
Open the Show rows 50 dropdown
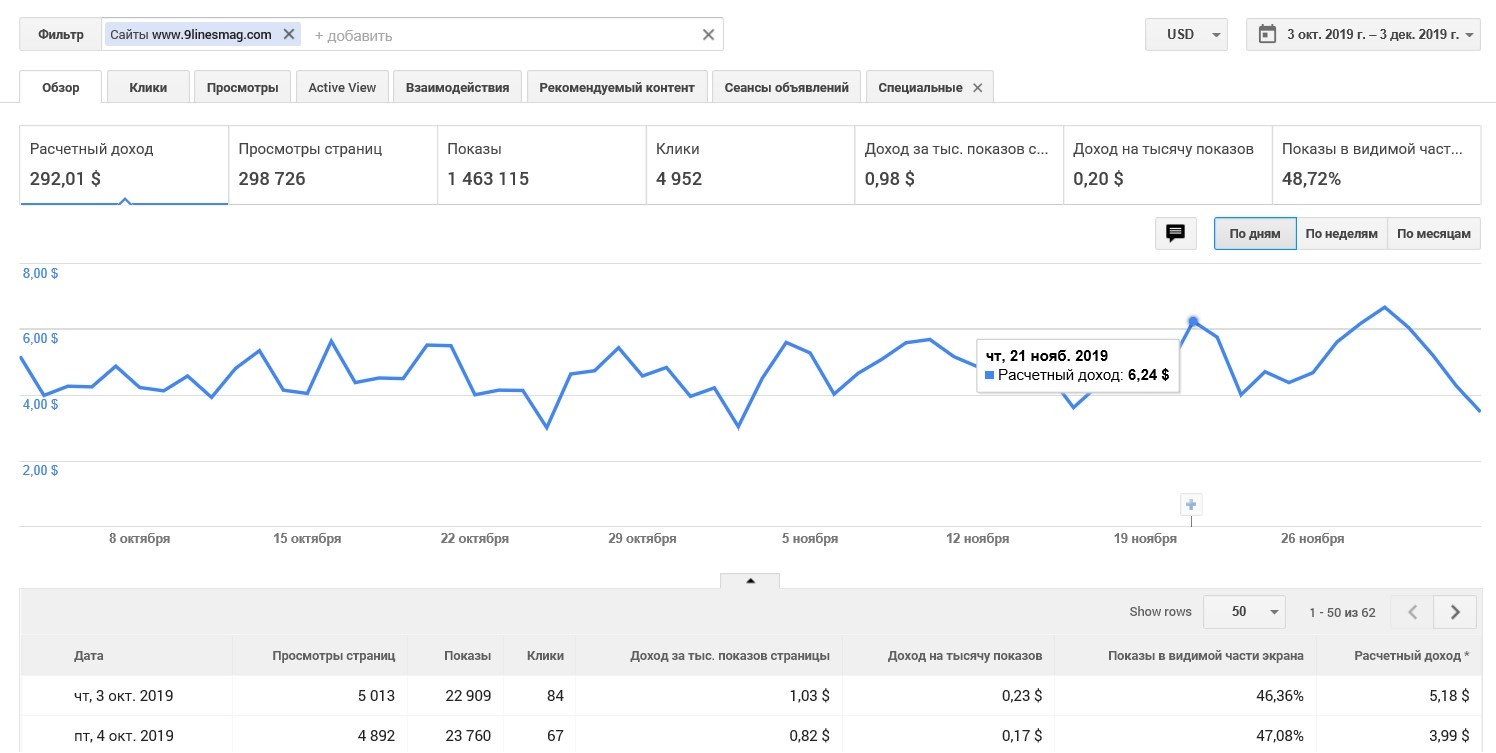1244,611
